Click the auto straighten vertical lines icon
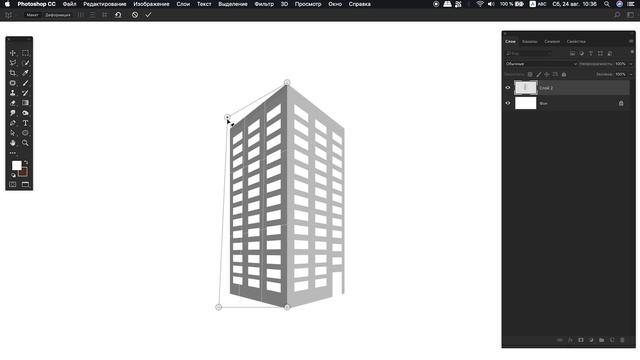The image size is (640, 360). pyautogui.click(x=81, y=15)
